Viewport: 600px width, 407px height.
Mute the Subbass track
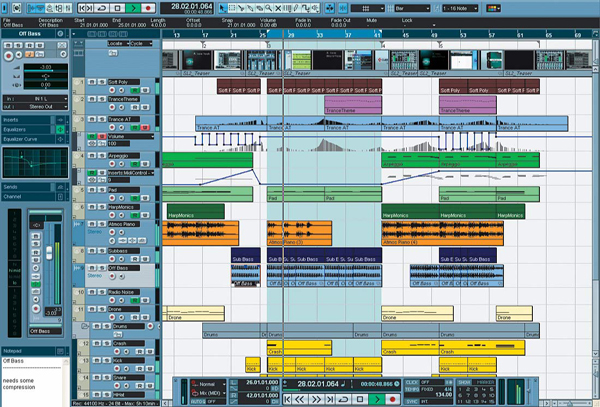point(92,251)
